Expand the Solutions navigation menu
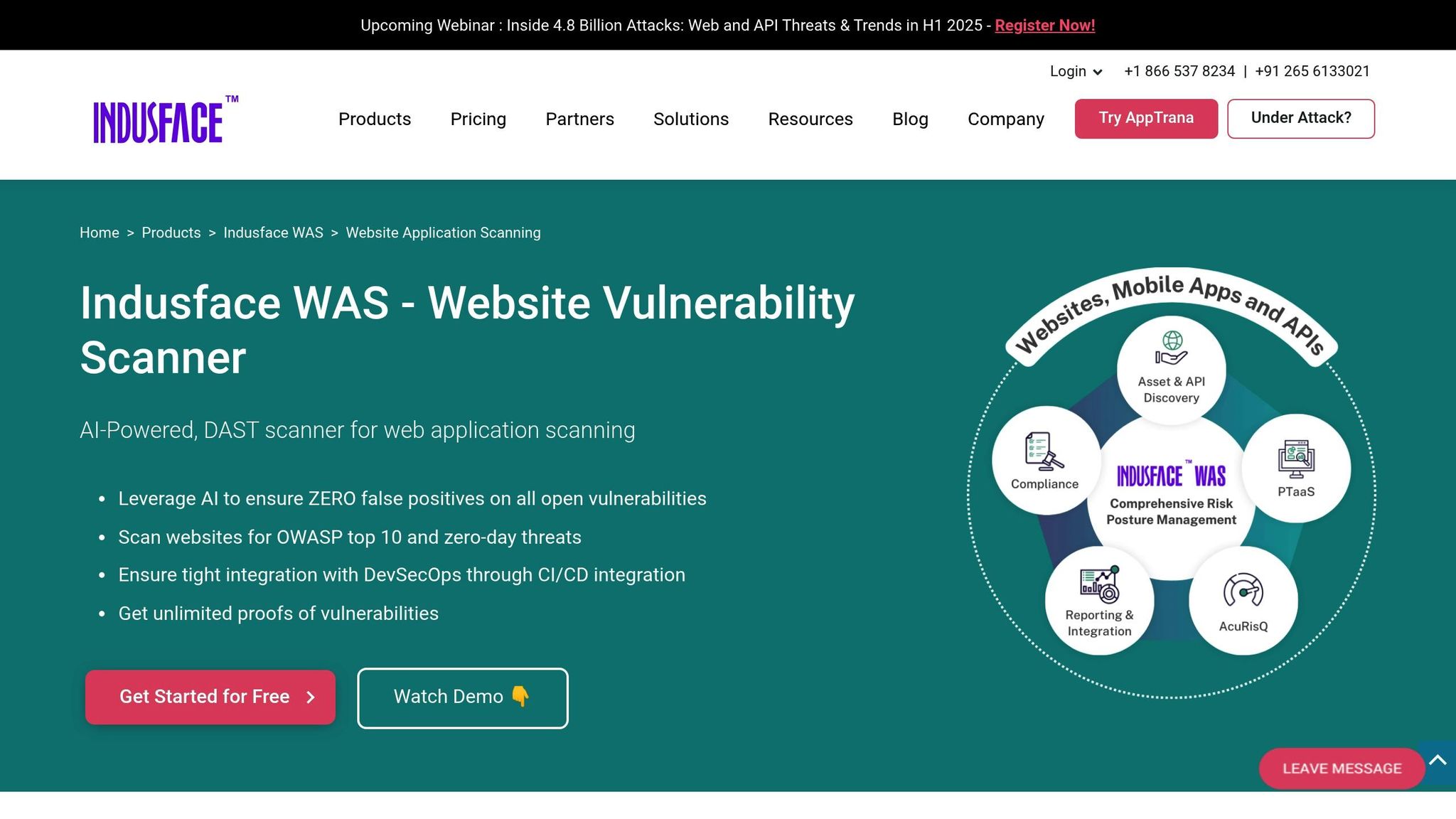The width and height of the screenshot is (1456, 819). click(x=690, y=119)
